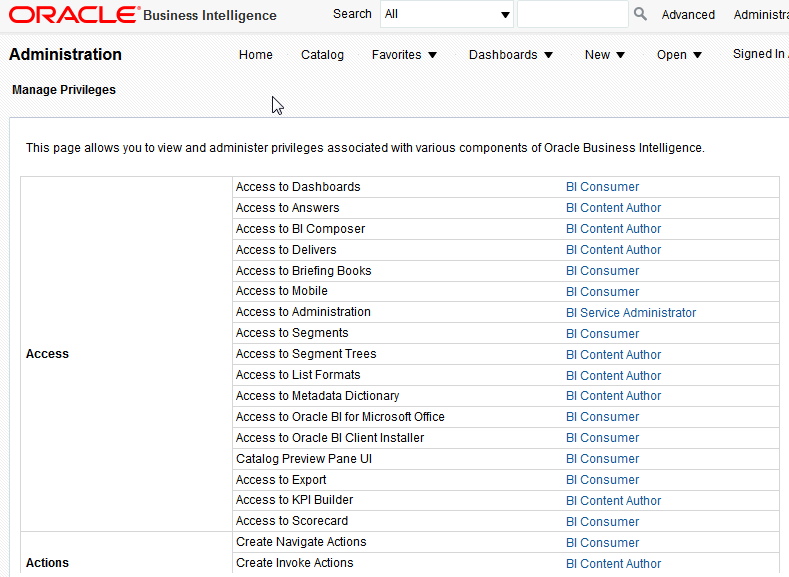Open BI Content Author for Access to KPI Builder
789x577 pixels.
613,501
